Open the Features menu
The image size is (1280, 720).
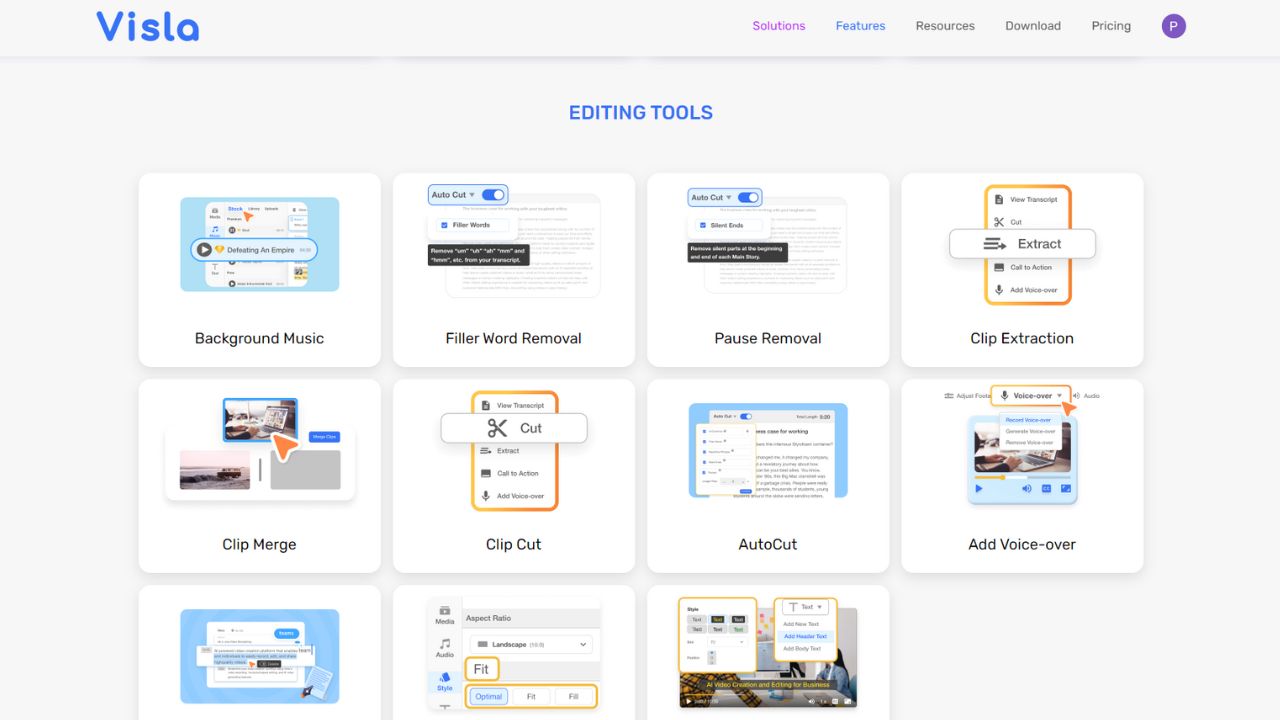click(x=861, y=26)
